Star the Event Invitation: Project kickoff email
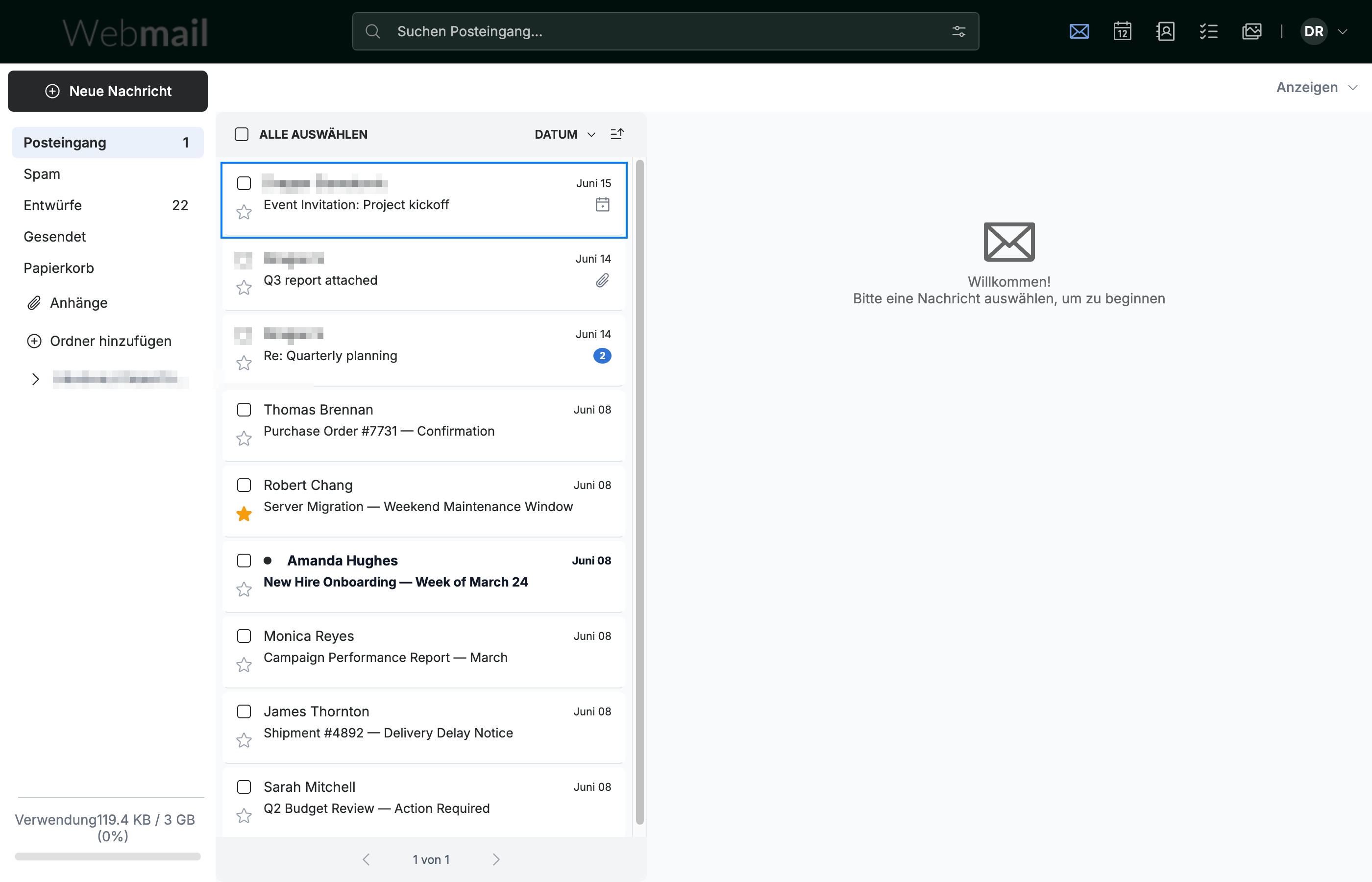This screenshot has height=882, width=1372. 244,213
